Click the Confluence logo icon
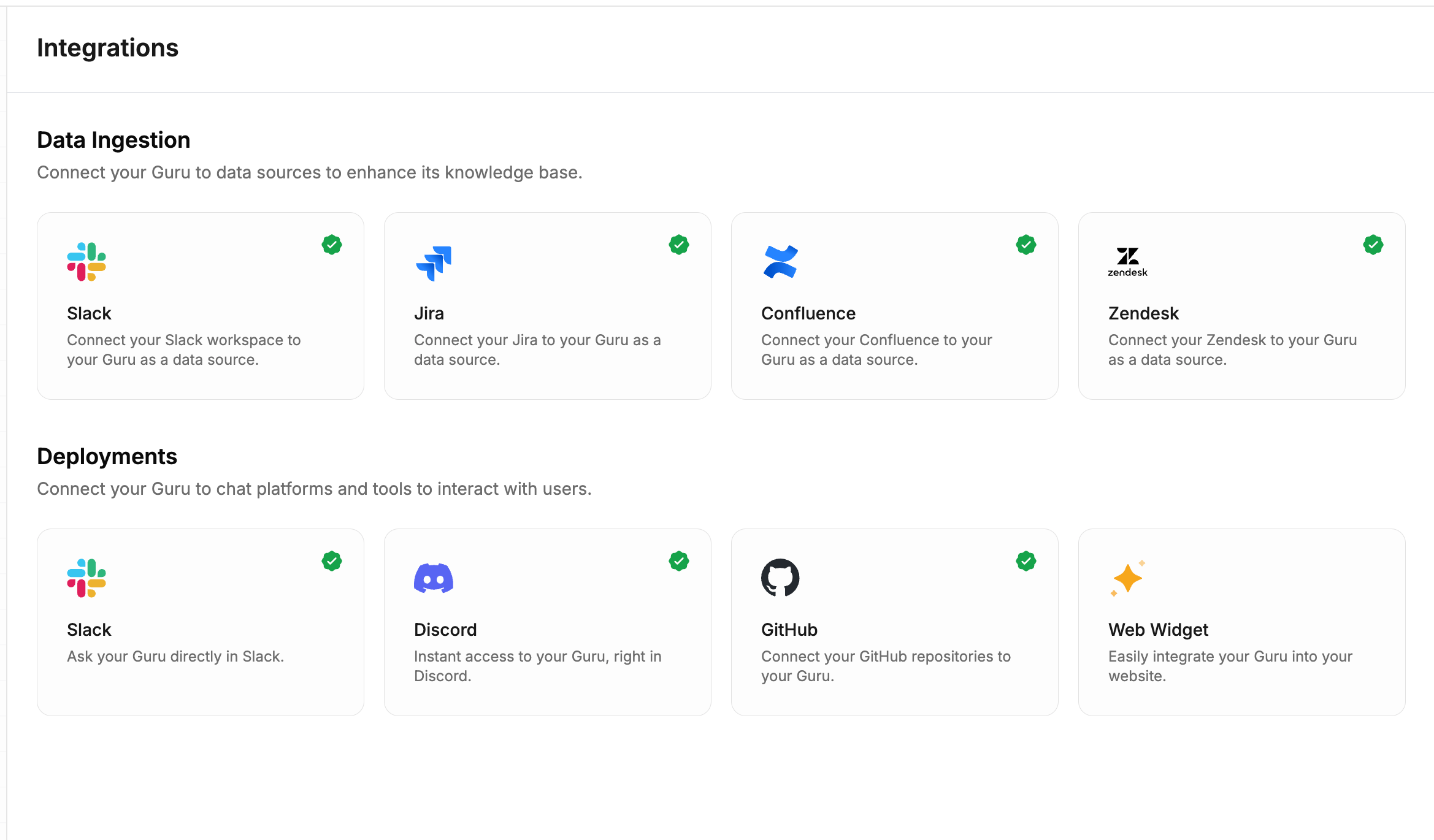Viewport: 1434px width, 840px height. [780, 262]
